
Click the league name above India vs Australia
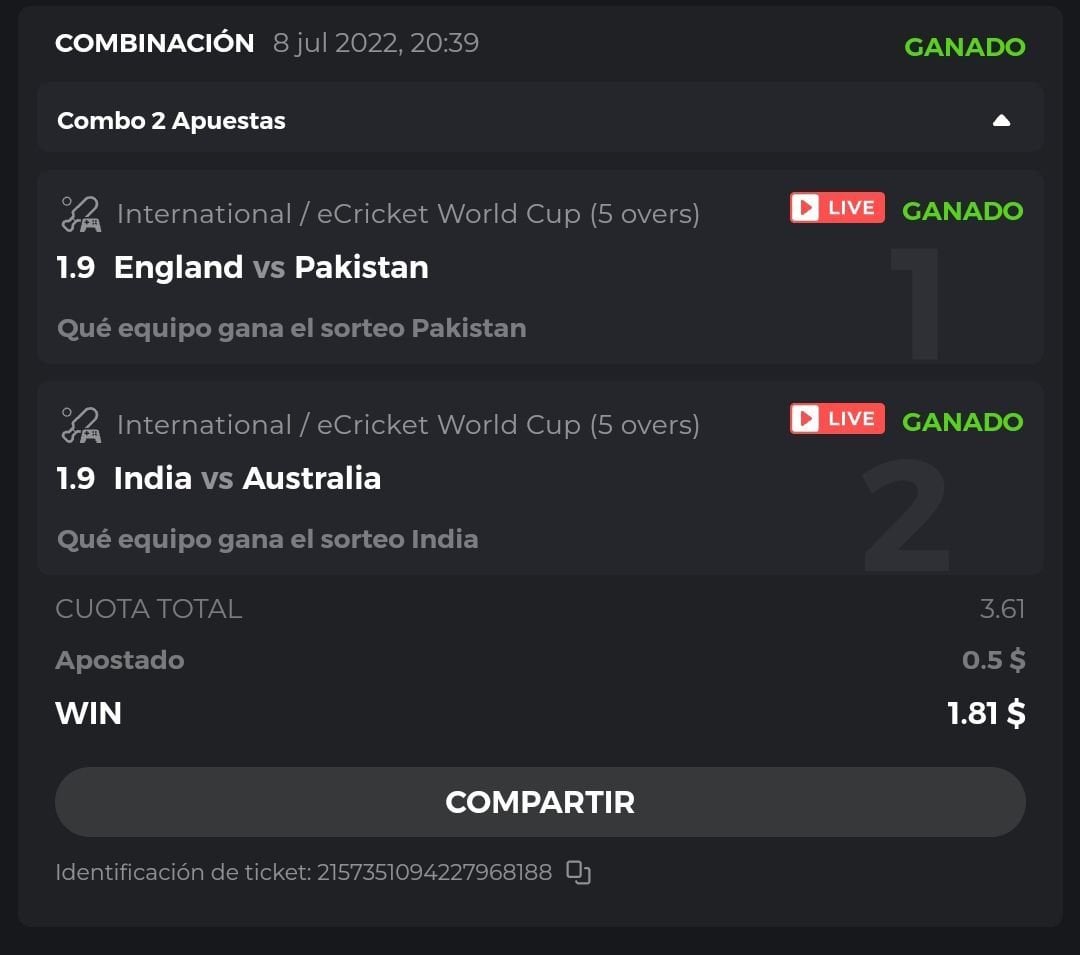(408, 425)
